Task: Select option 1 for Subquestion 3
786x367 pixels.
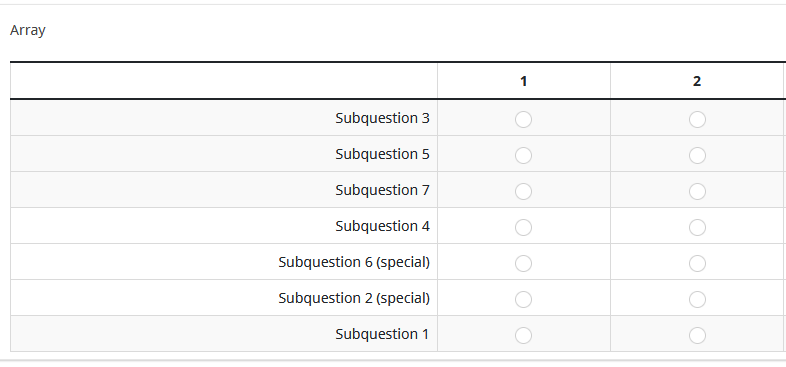Action: click(x=523, y=119)
